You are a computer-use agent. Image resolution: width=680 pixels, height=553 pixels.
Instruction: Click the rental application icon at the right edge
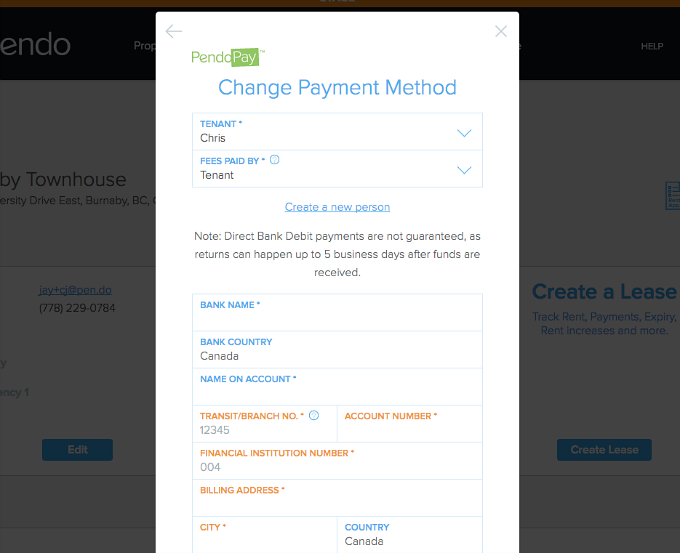pos(673,196)
